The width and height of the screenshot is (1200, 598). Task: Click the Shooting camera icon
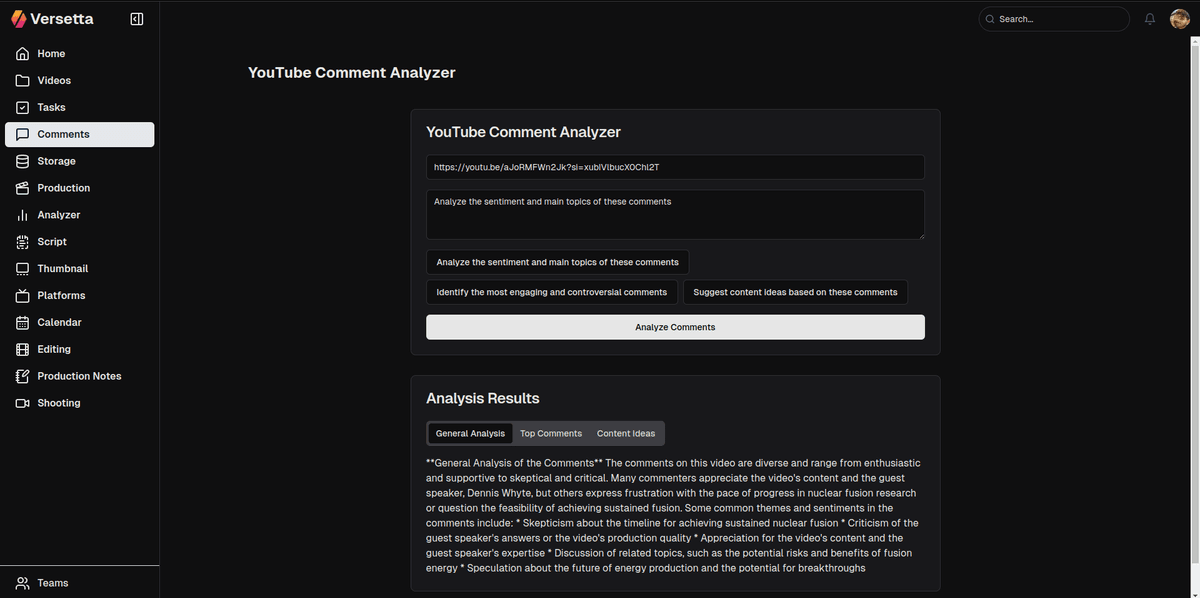pos(22,404)
